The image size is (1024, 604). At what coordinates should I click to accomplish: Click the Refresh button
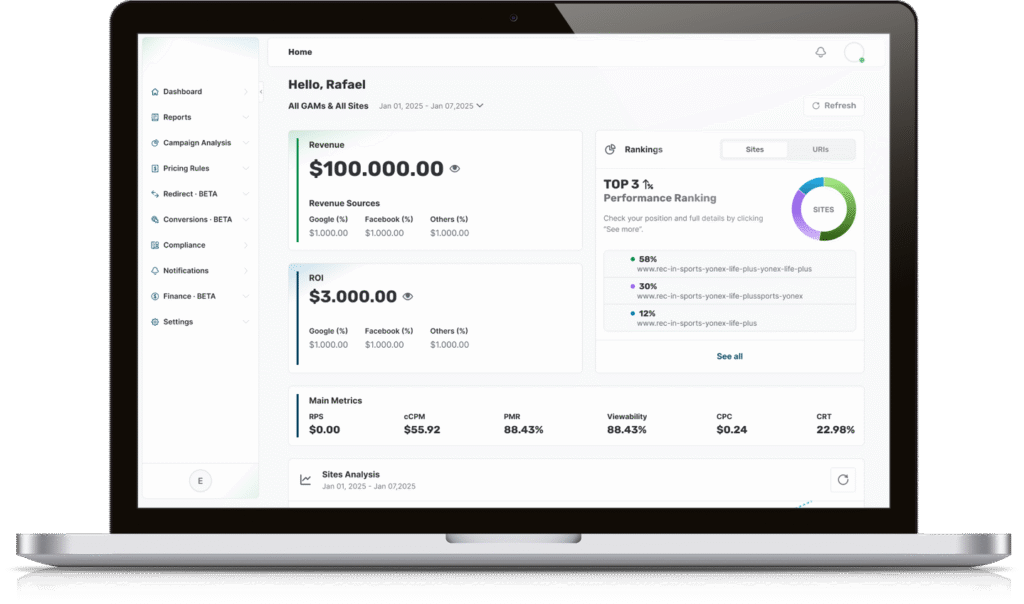tap(834, 105)
